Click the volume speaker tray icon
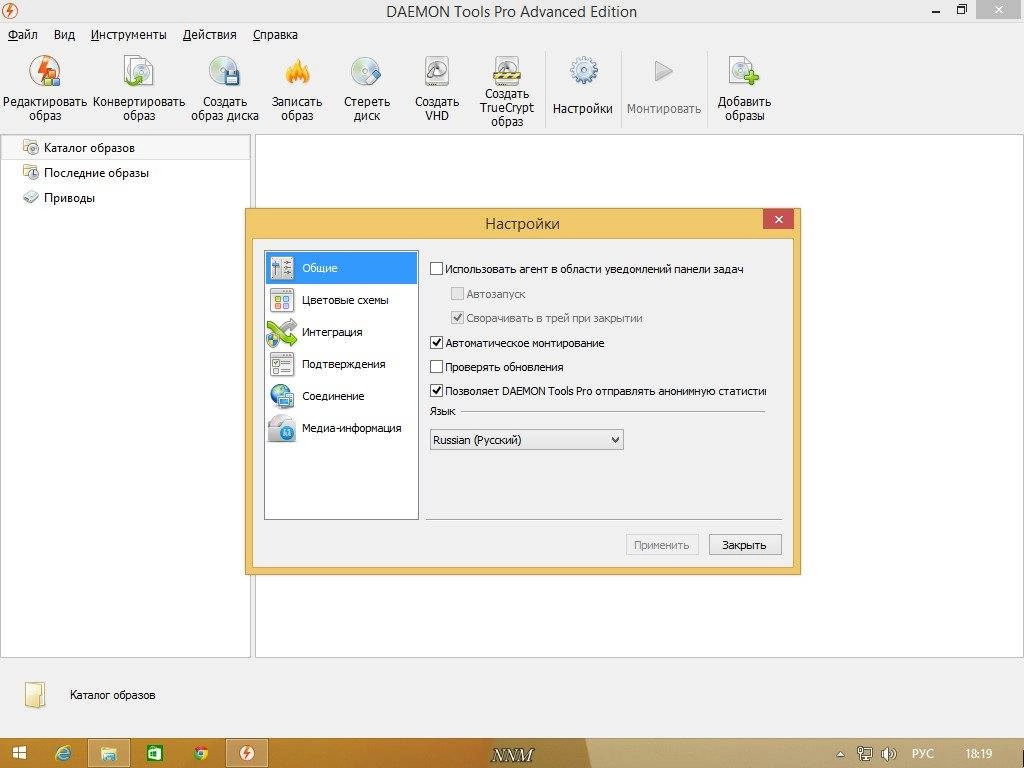The image size is (1024, 768). (888, 754)
